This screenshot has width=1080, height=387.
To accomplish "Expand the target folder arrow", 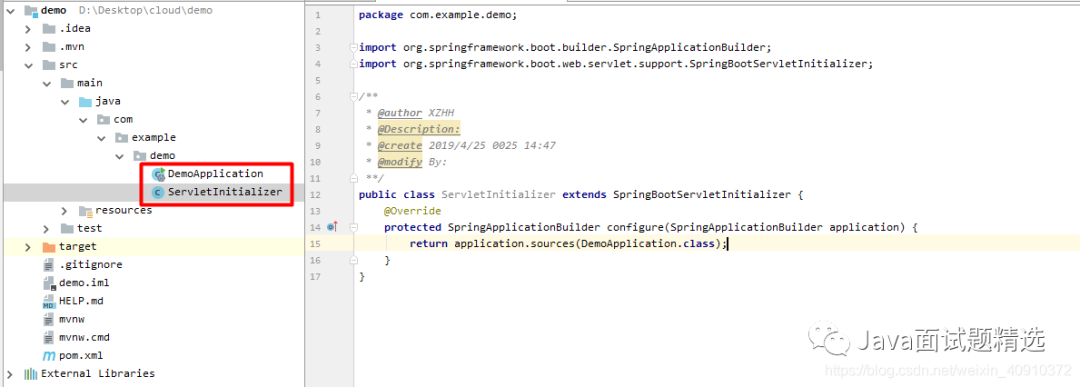I will [28, 247].
